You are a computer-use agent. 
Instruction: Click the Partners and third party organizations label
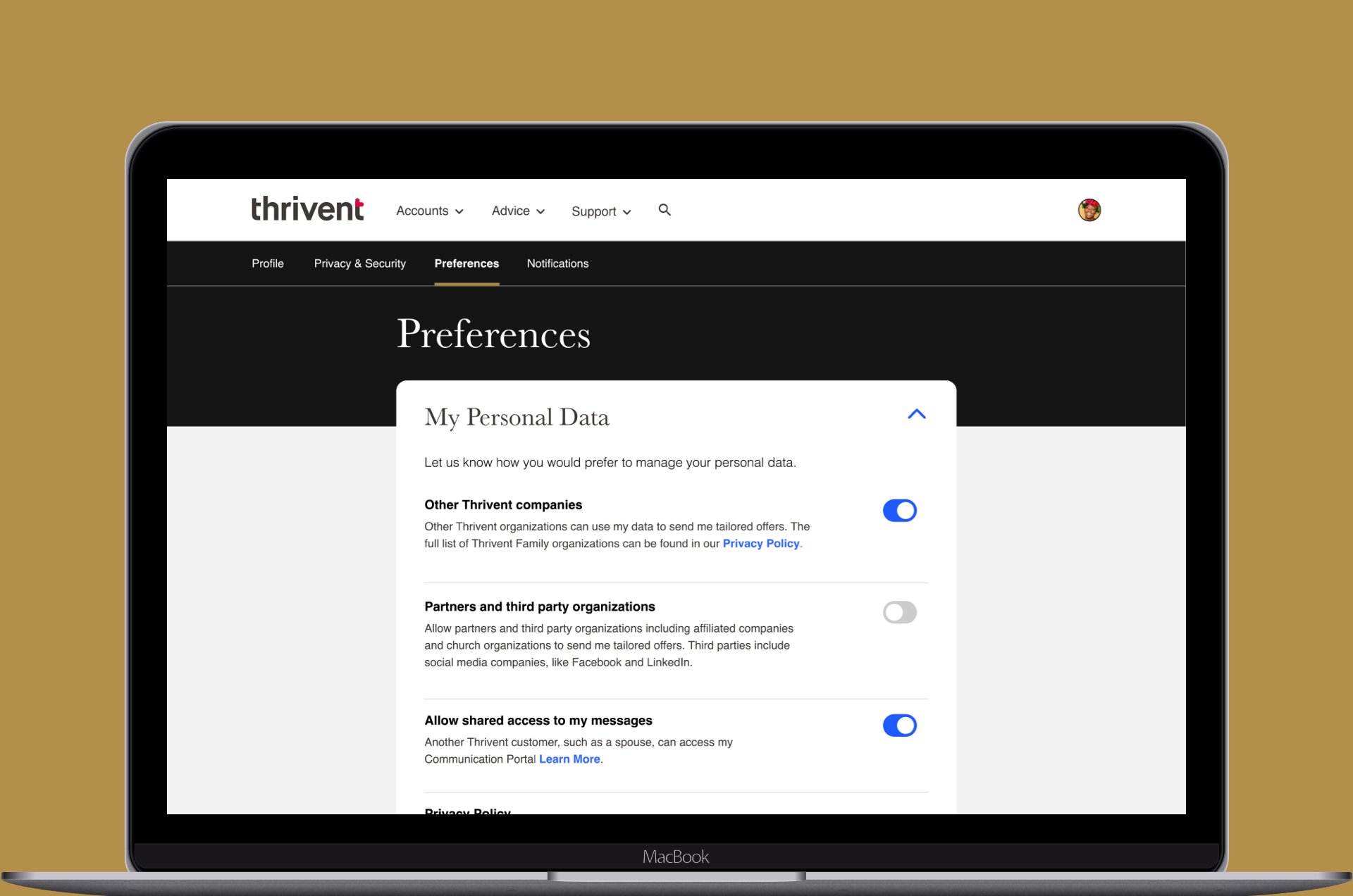(x=540, y=606)
